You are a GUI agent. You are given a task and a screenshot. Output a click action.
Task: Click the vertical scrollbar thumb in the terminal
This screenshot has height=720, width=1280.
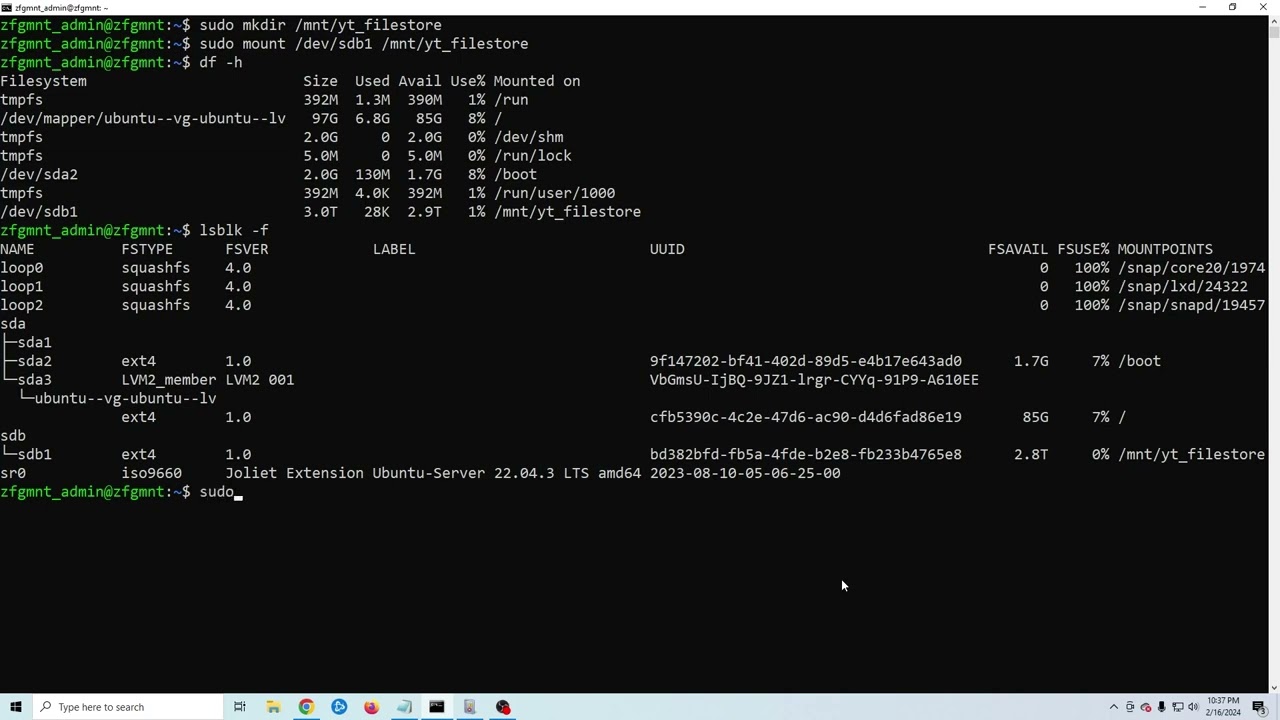click(1274, 30)
